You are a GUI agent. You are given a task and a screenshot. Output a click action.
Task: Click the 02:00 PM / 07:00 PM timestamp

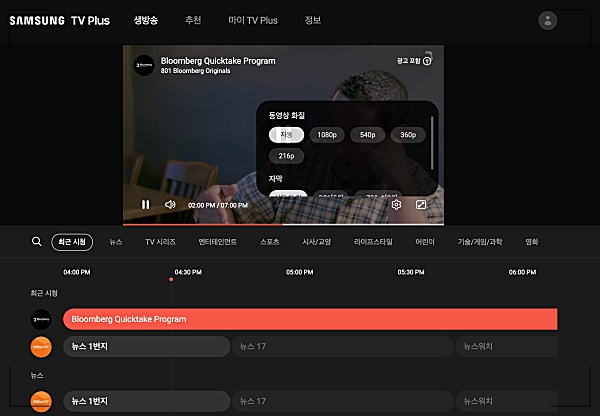click(218, 205)
